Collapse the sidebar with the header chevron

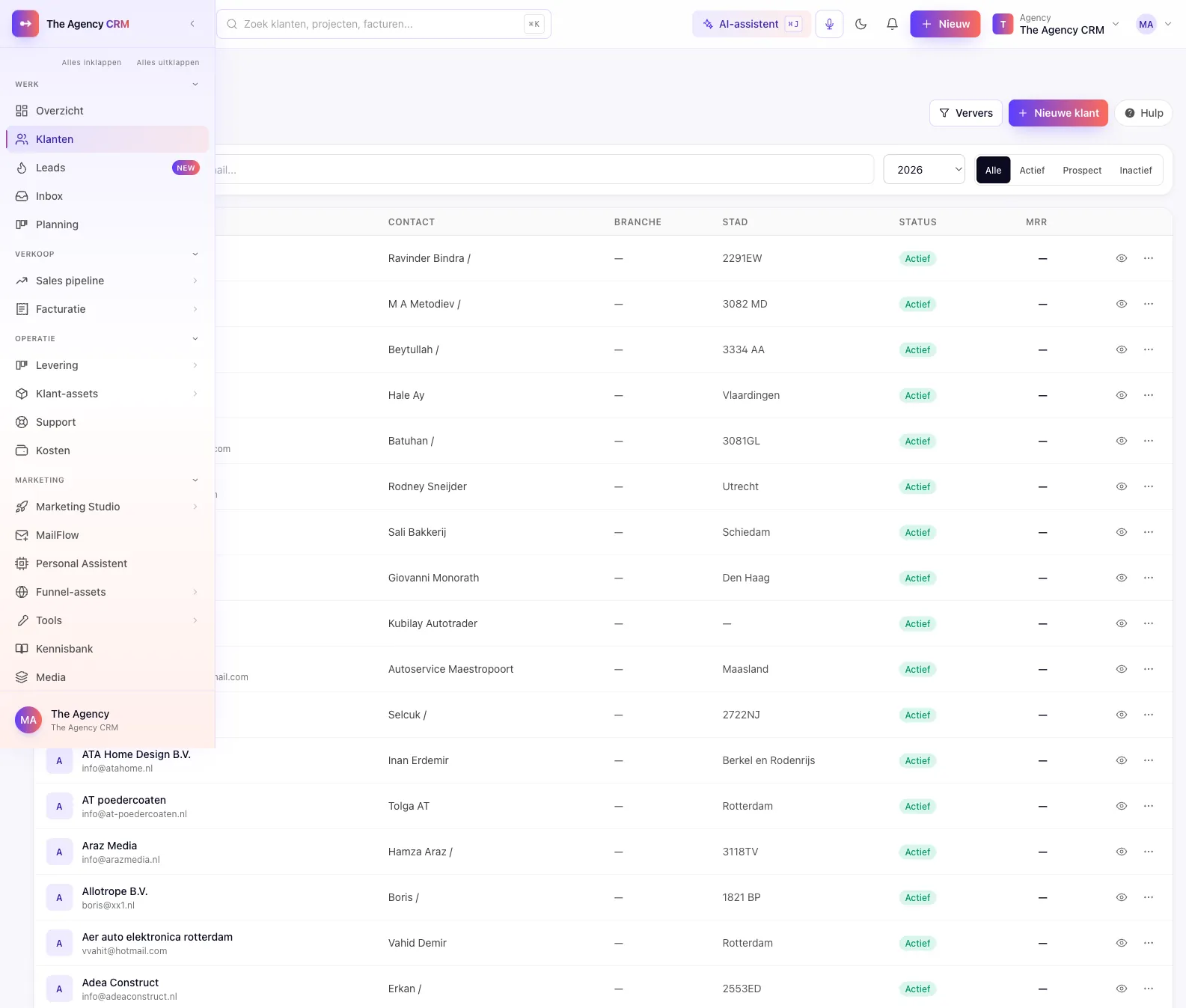coord(192,24)
